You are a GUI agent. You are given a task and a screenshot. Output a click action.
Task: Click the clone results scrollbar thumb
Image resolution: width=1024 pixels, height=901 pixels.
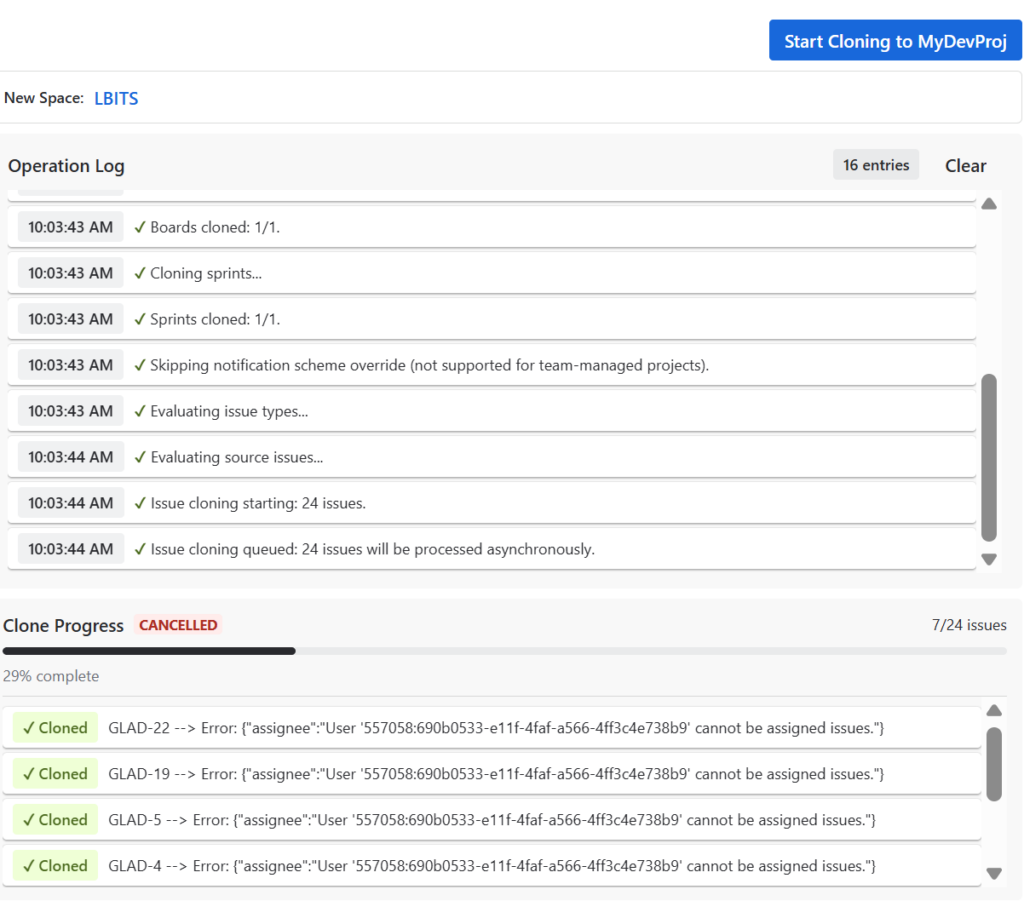993,763
